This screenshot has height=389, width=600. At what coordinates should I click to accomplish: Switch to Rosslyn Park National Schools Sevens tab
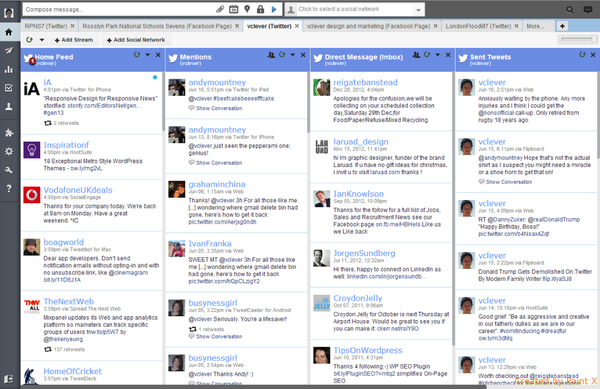coord(157,26)
